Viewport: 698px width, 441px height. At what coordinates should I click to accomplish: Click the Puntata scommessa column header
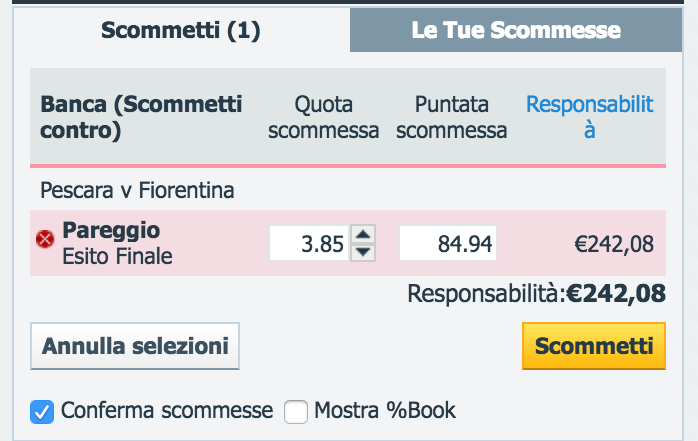click(x=451, y=117)
